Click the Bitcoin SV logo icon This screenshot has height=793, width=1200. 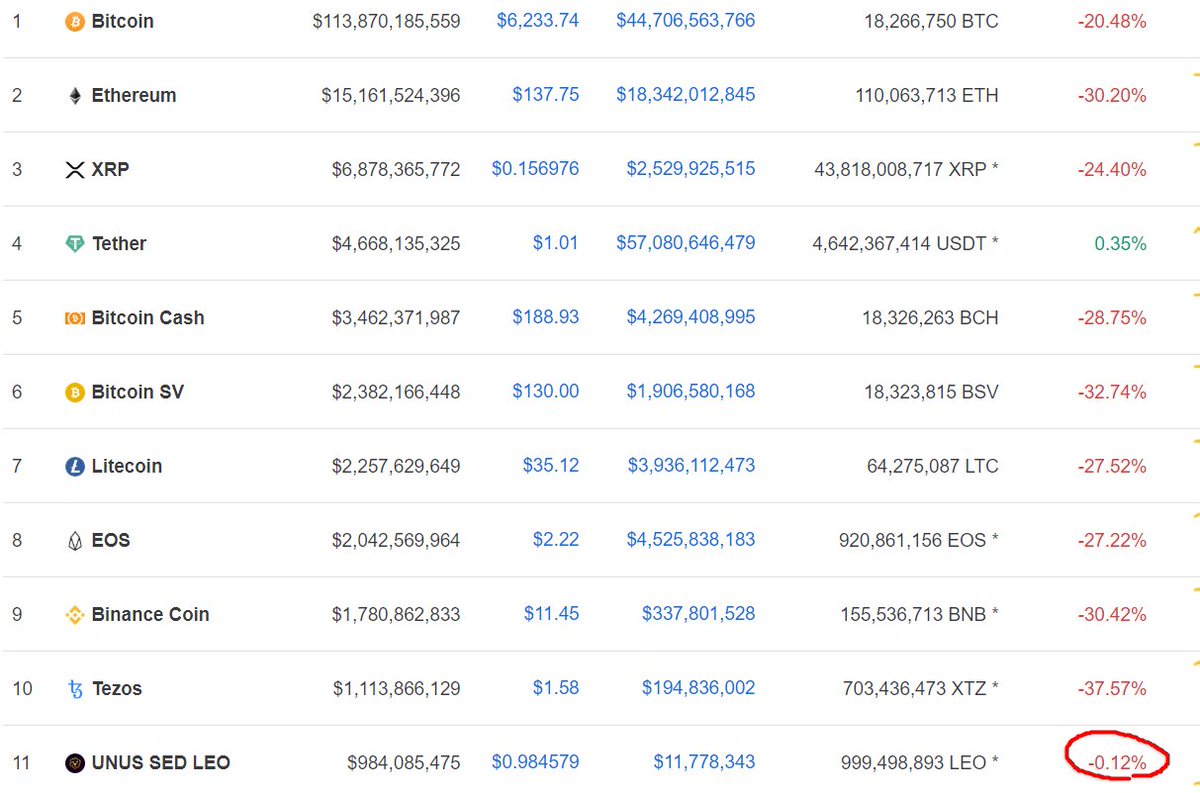pos(74,392)
